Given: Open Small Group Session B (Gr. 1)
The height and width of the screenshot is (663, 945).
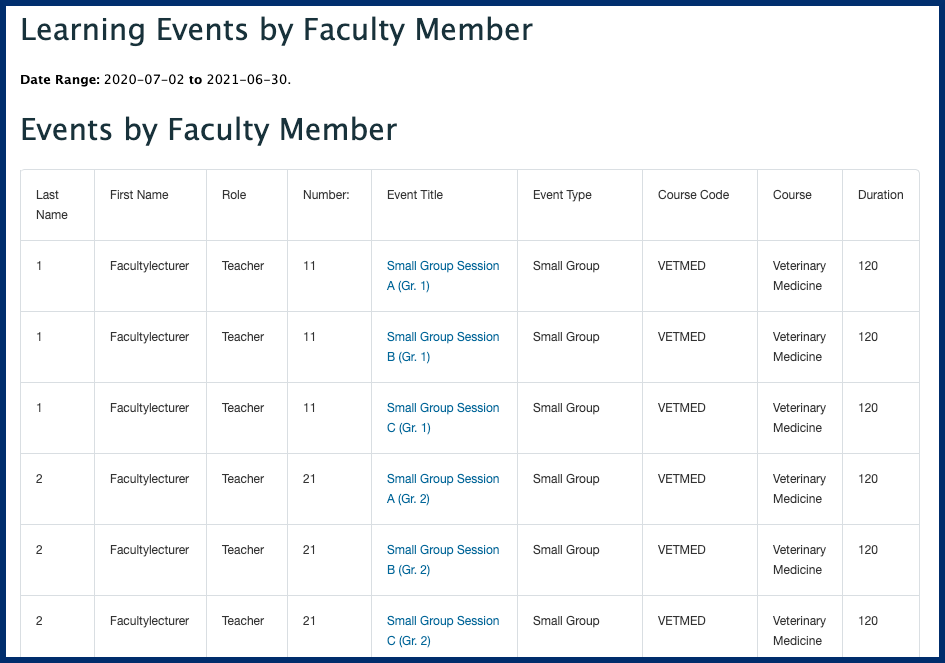Looking at the screenshot, I should 443,347.
